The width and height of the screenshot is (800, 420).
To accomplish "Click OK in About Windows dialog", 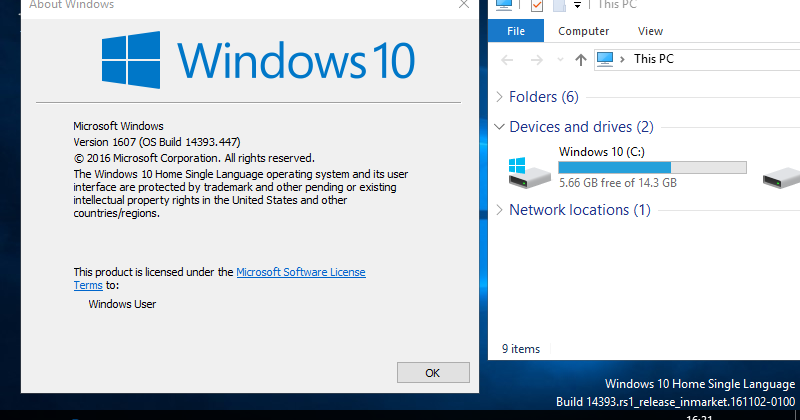I will 433,373.
